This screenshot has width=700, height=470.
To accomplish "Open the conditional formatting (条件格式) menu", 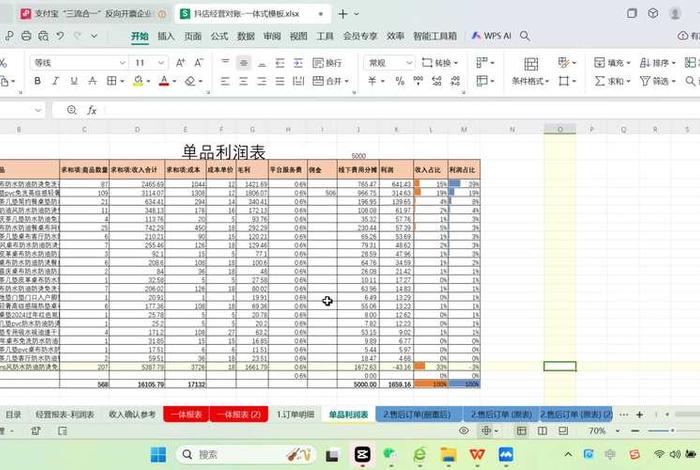I will tap(530, 71).
